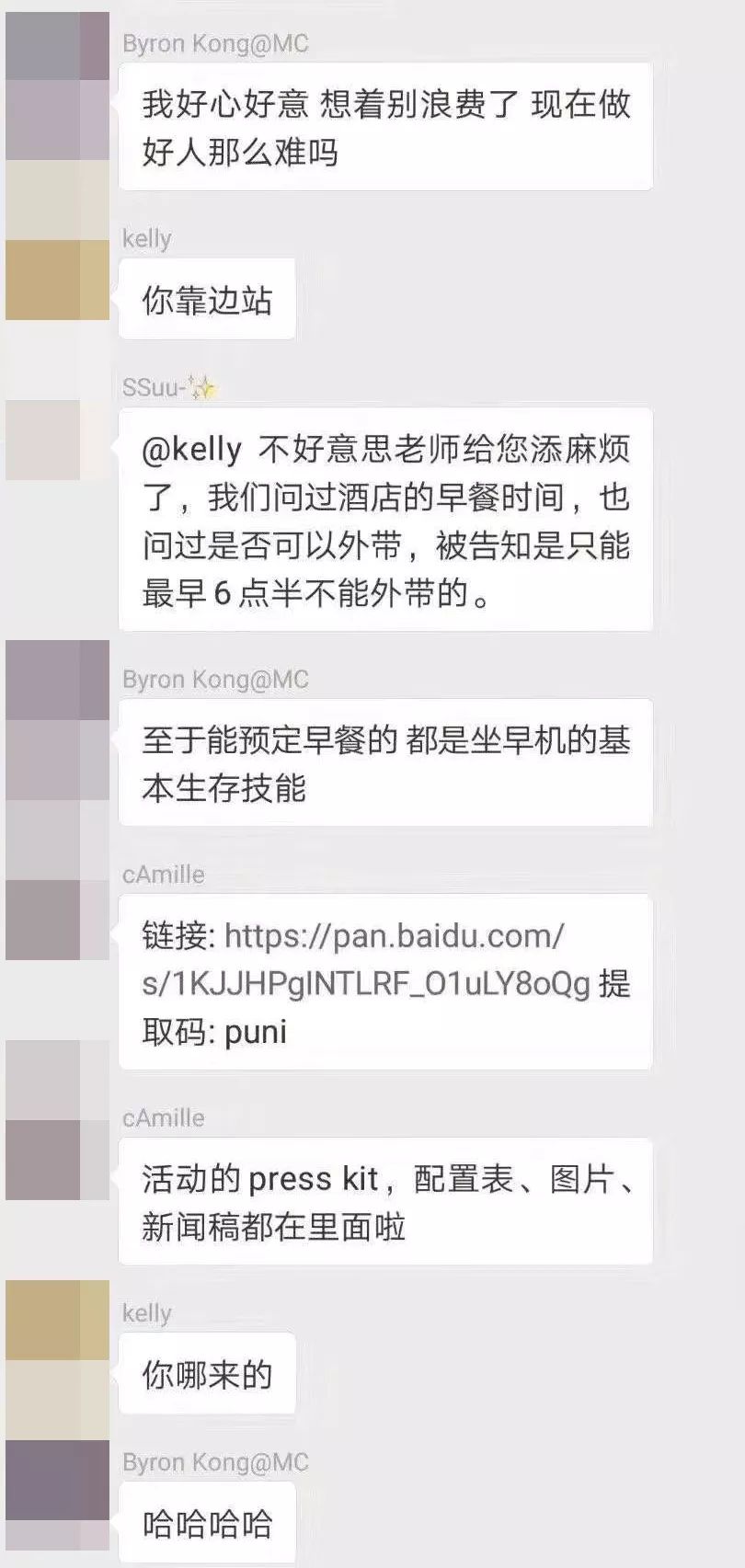745x1568 pixels.
Task: Click the @kelly mention in SSuu's message
Action: point(192,450)
